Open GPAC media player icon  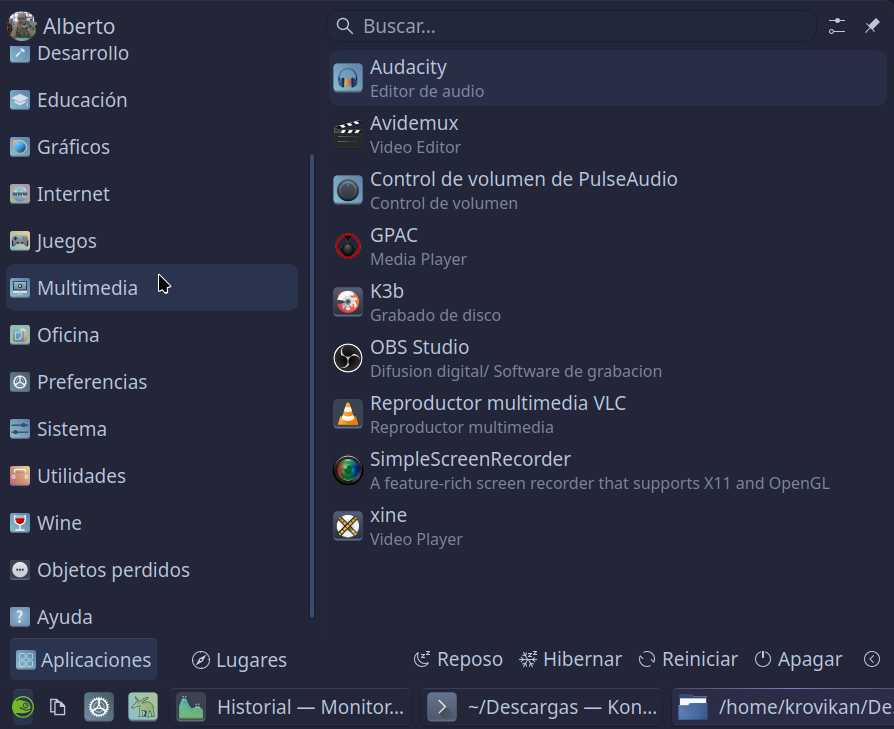[348, 246]
